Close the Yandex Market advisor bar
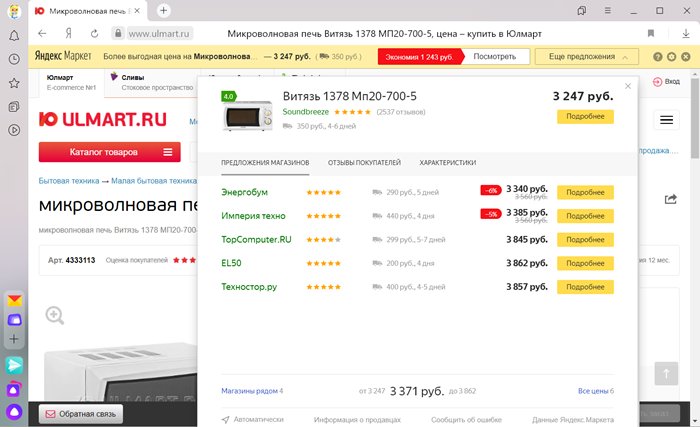Viewport: 700px width, 427px height. tap(686, 57)
